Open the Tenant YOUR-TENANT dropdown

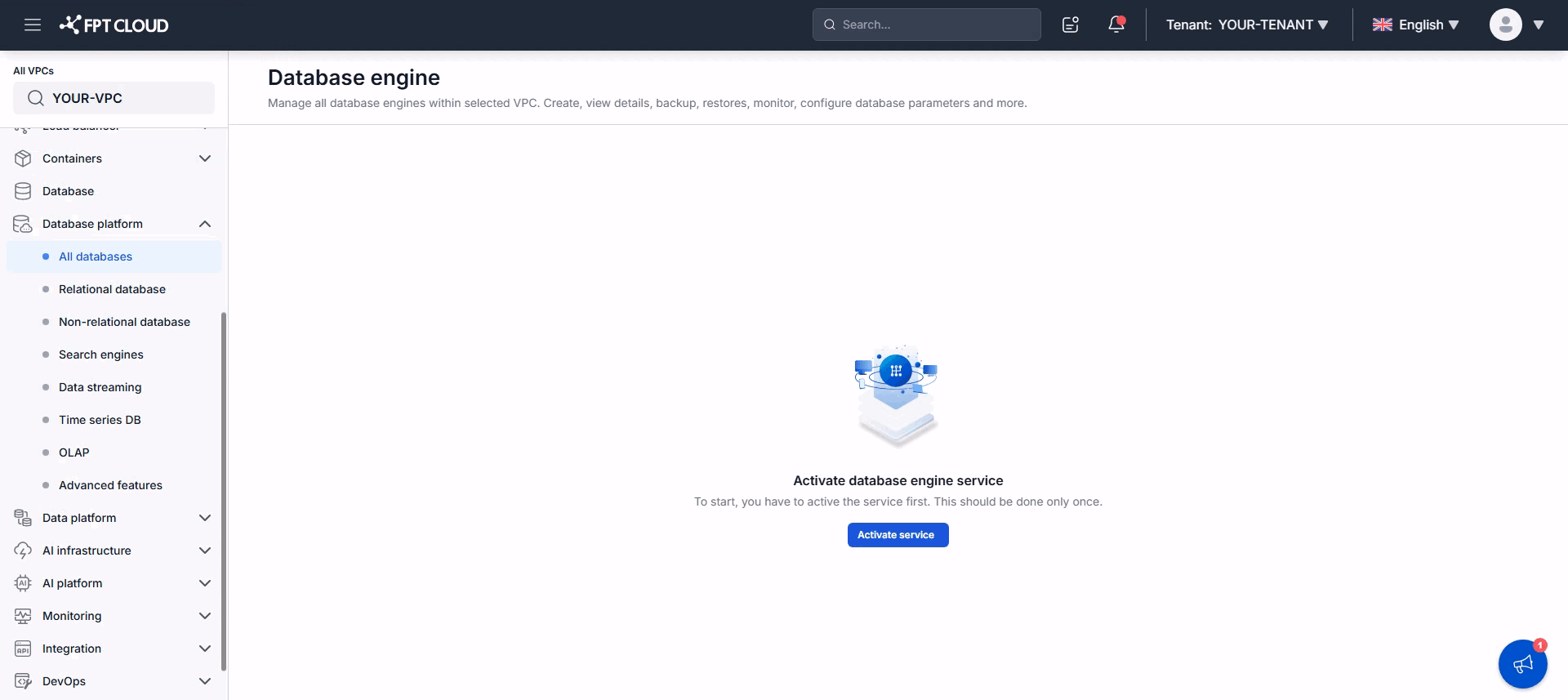[1247, 25]
